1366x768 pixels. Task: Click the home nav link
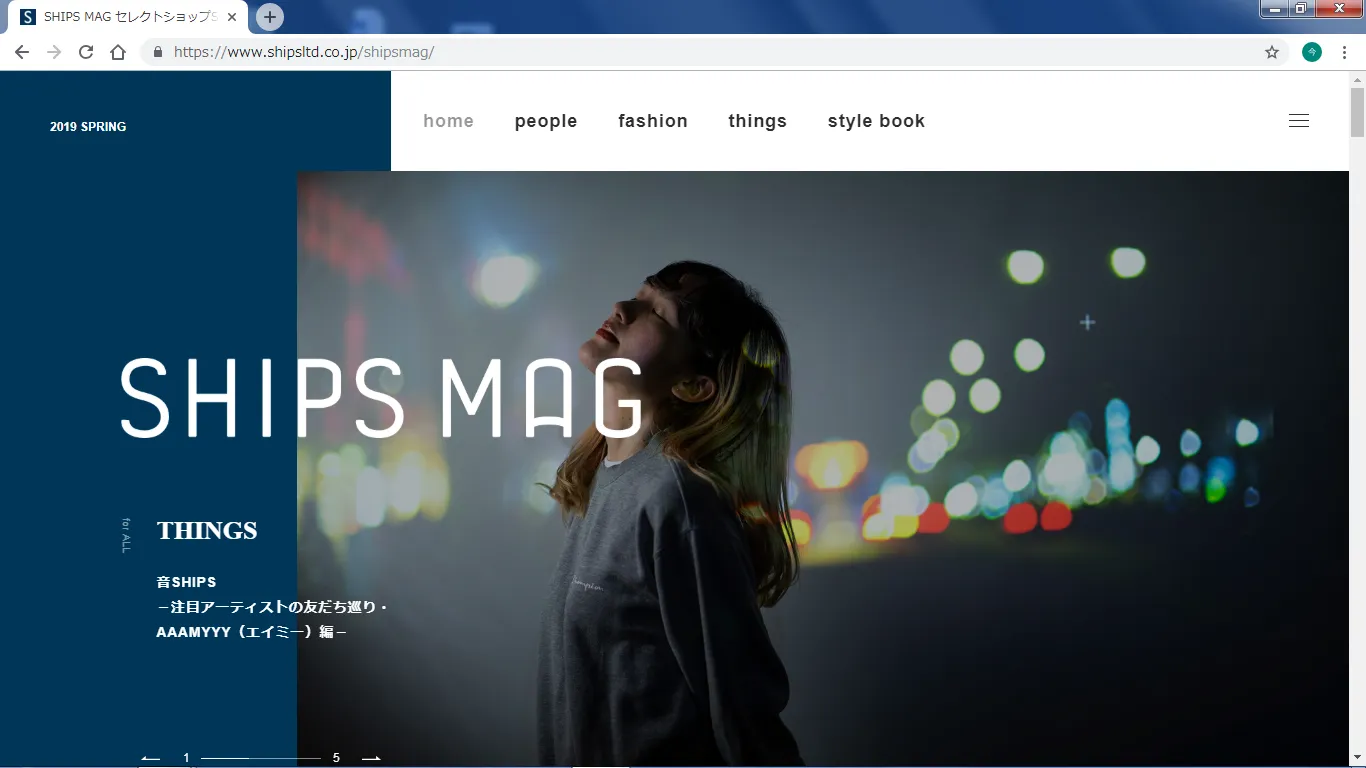pos(448,121)
